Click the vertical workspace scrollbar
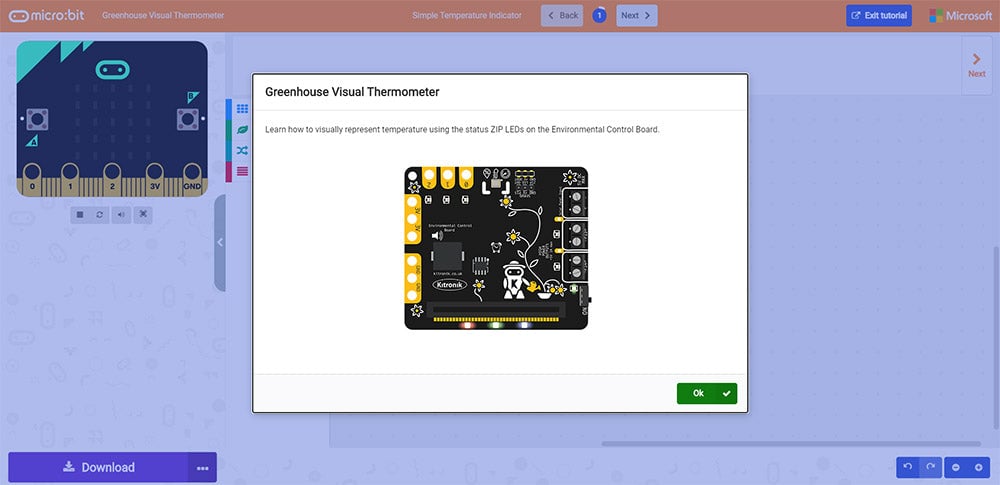Viewport: 1000px width, 485px height. [997, 337]
